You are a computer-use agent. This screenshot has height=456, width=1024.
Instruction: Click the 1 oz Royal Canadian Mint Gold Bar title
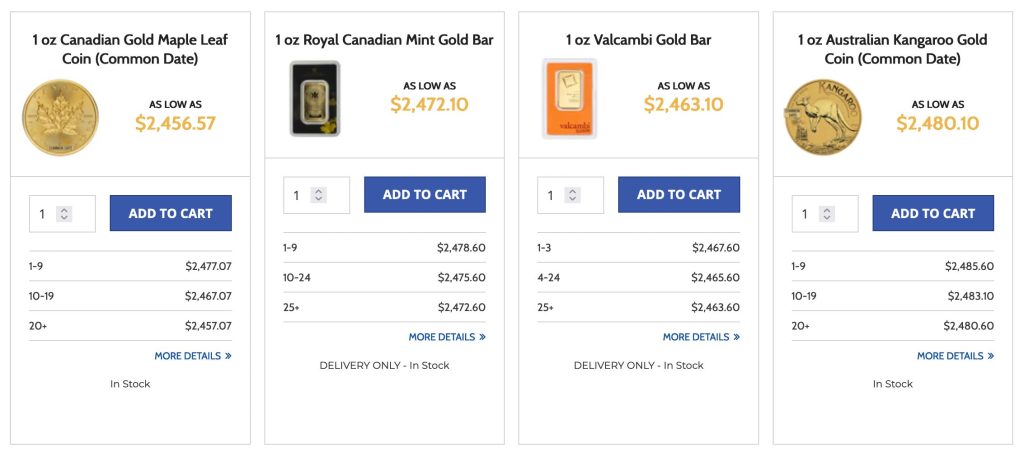click(x=384, y=40)
